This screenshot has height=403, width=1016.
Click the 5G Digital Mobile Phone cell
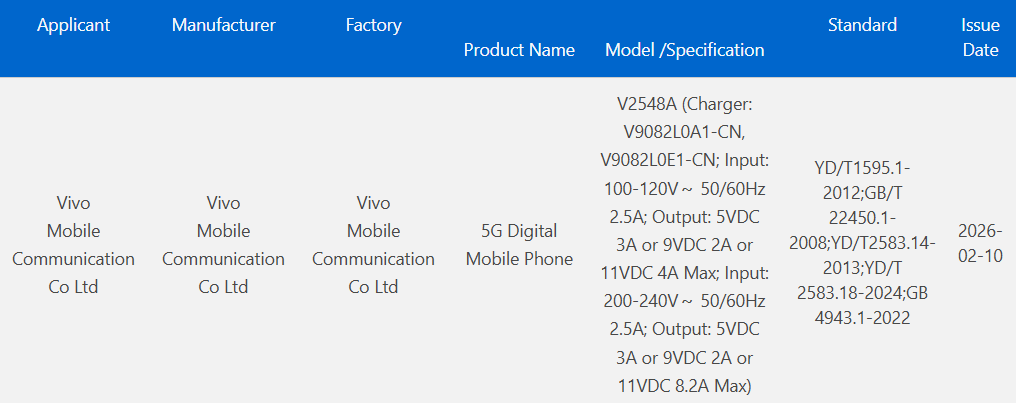pos(519,245)
